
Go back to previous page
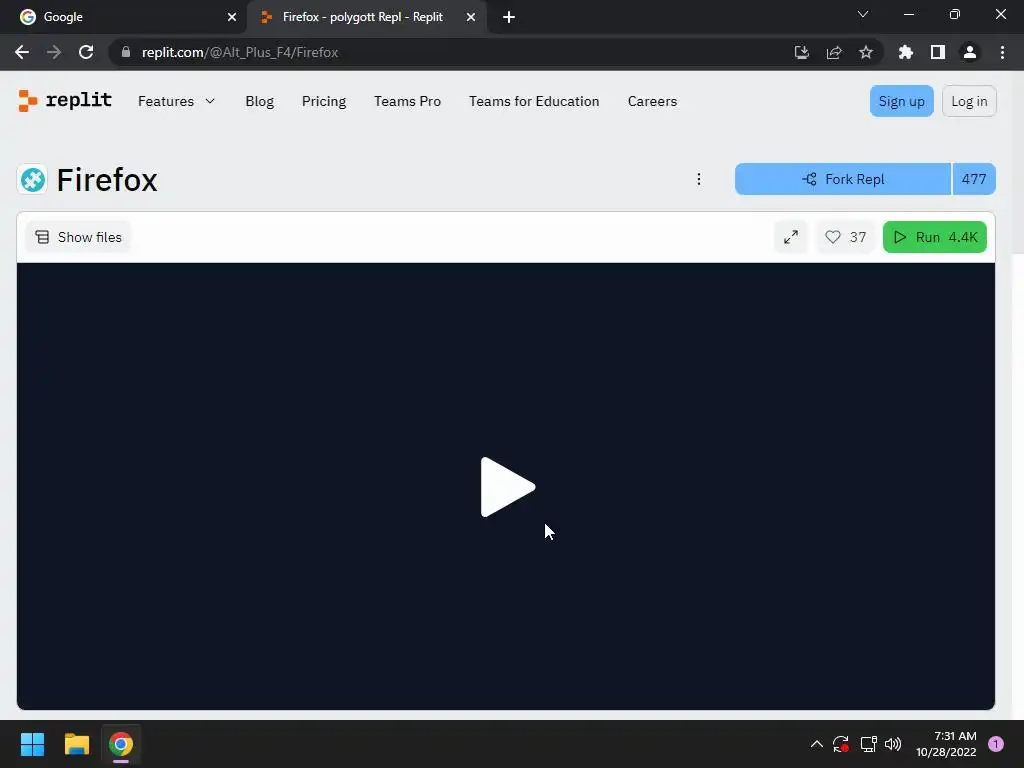[x=22, y=52]
